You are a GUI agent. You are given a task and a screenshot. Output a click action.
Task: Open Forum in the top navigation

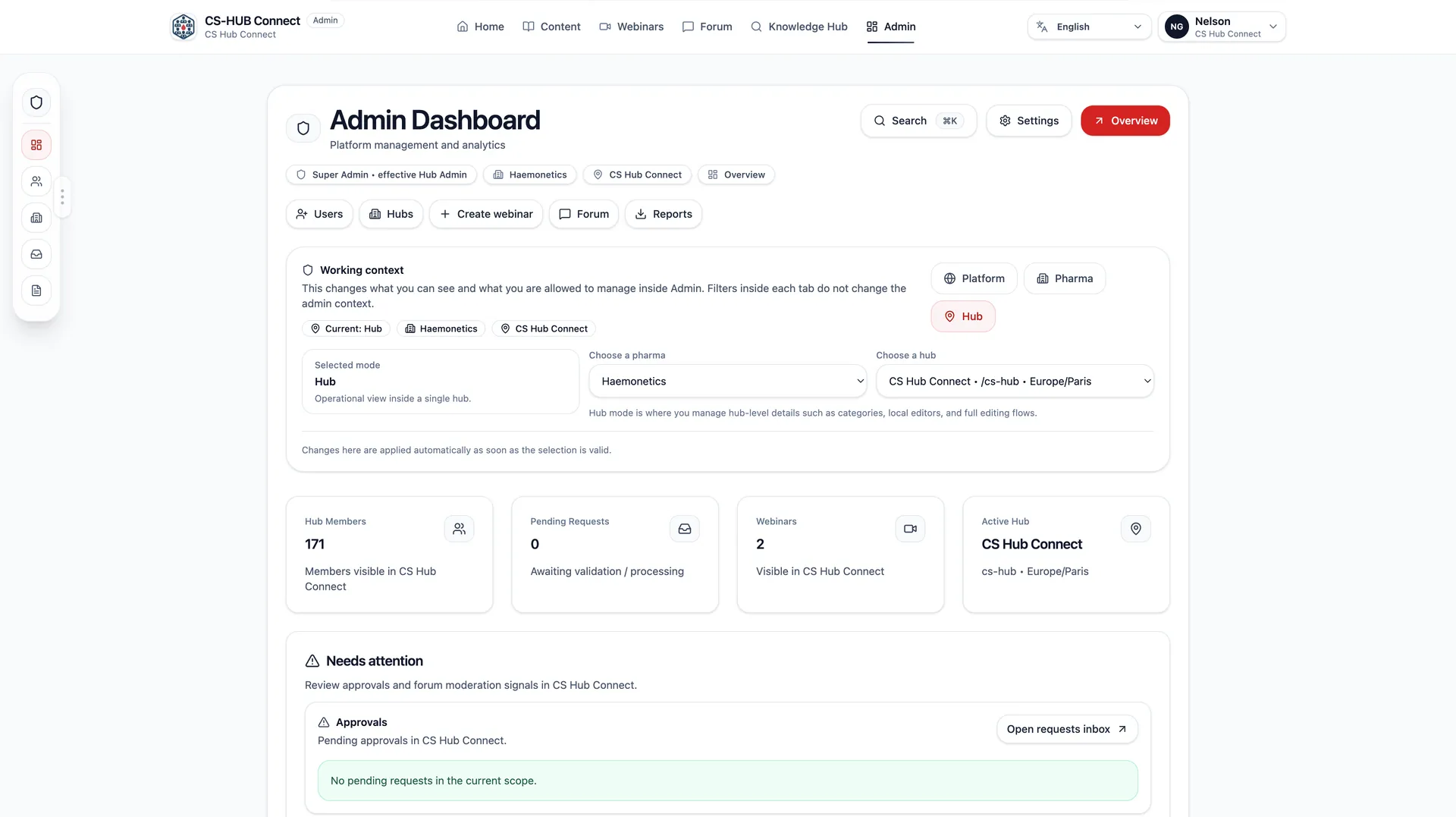pyautogui.click(x=707, y=27)
